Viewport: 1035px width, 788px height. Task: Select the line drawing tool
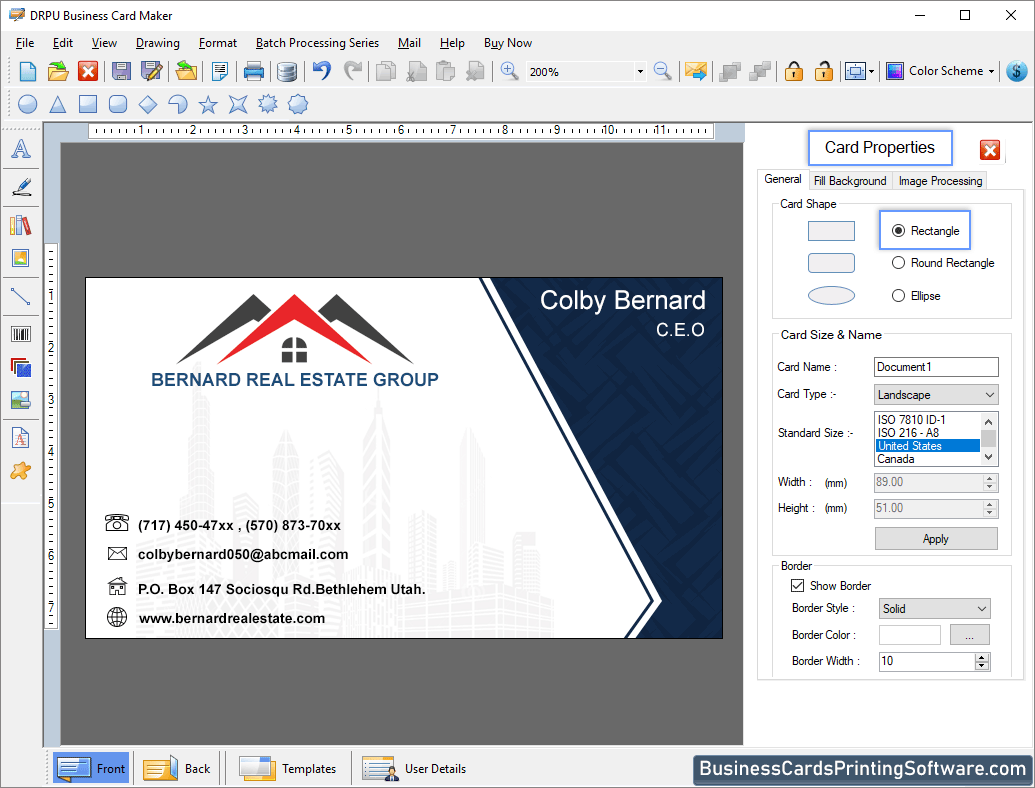[21, 296]
